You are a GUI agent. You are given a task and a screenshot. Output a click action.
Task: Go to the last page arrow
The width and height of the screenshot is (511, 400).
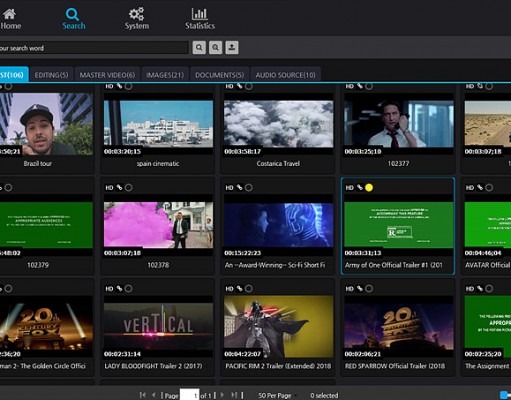point(234,395)
